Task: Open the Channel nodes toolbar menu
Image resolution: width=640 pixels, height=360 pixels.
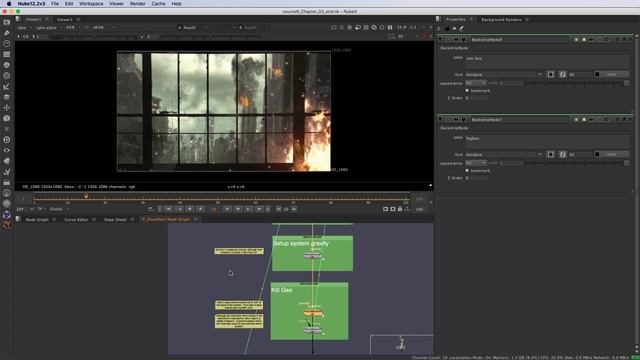Action: coord(7,54)
